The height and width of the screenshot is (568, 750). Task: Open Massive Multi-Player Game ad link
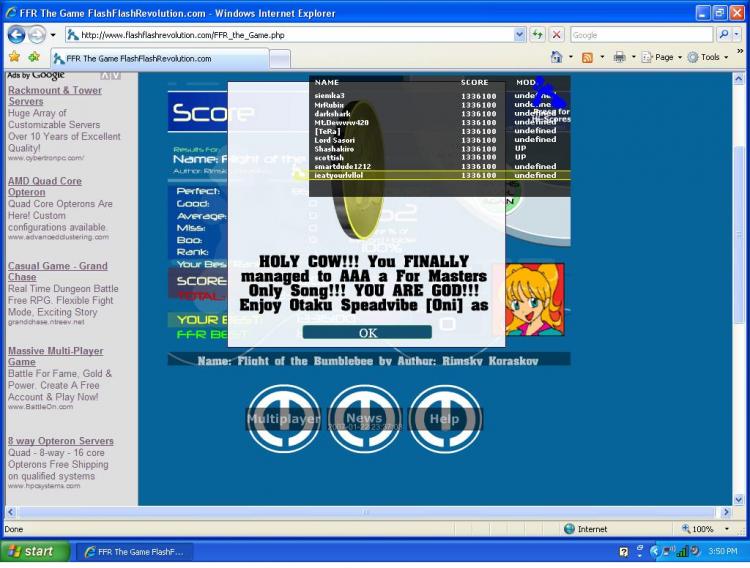55,356
